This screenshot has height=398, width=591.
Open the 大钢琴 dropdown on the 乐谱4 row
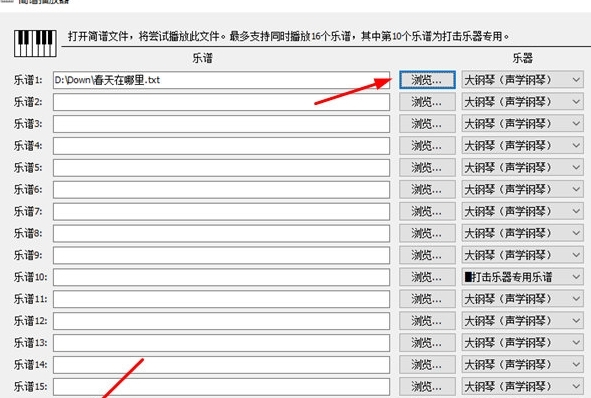tap(522, 145)
